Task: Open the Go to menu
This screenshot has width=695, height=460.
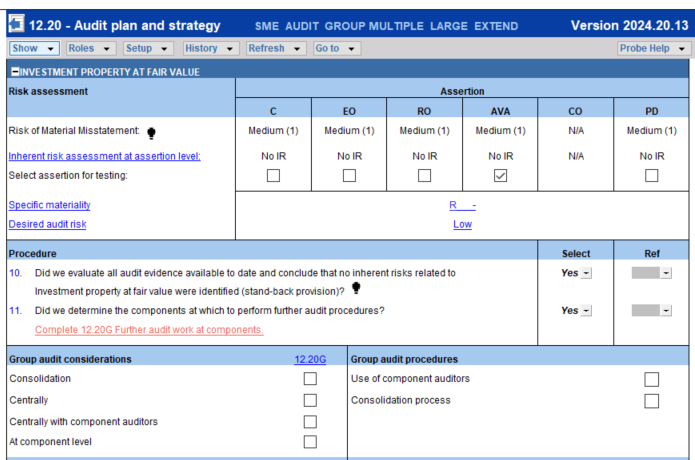Action: [x=337, y=48]
